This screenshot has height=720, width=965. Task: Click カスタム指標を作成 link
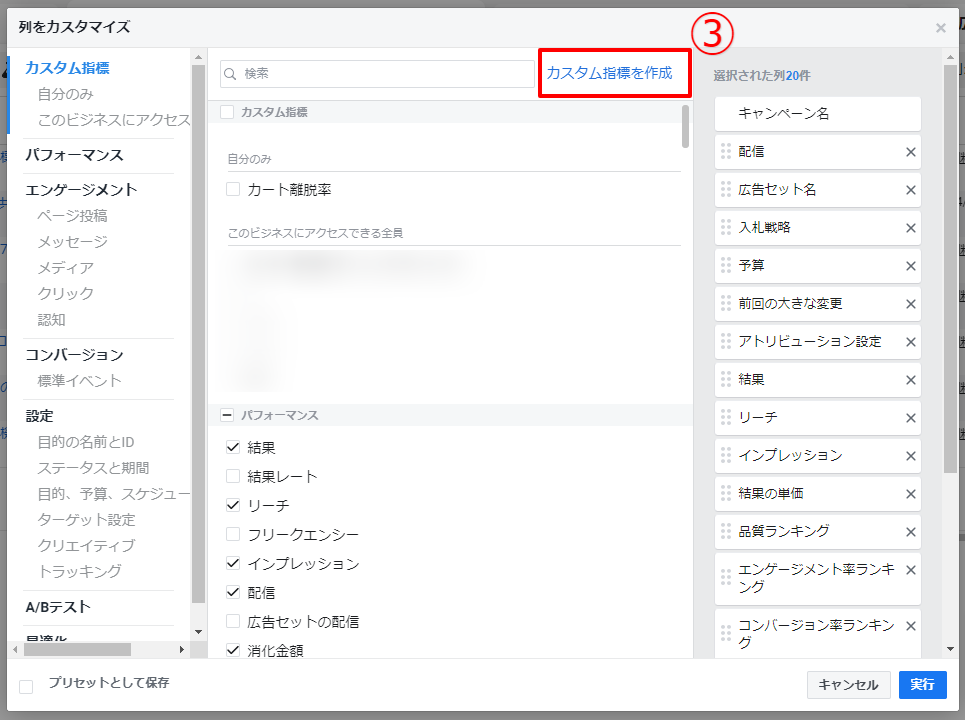(x=609, y=73)
